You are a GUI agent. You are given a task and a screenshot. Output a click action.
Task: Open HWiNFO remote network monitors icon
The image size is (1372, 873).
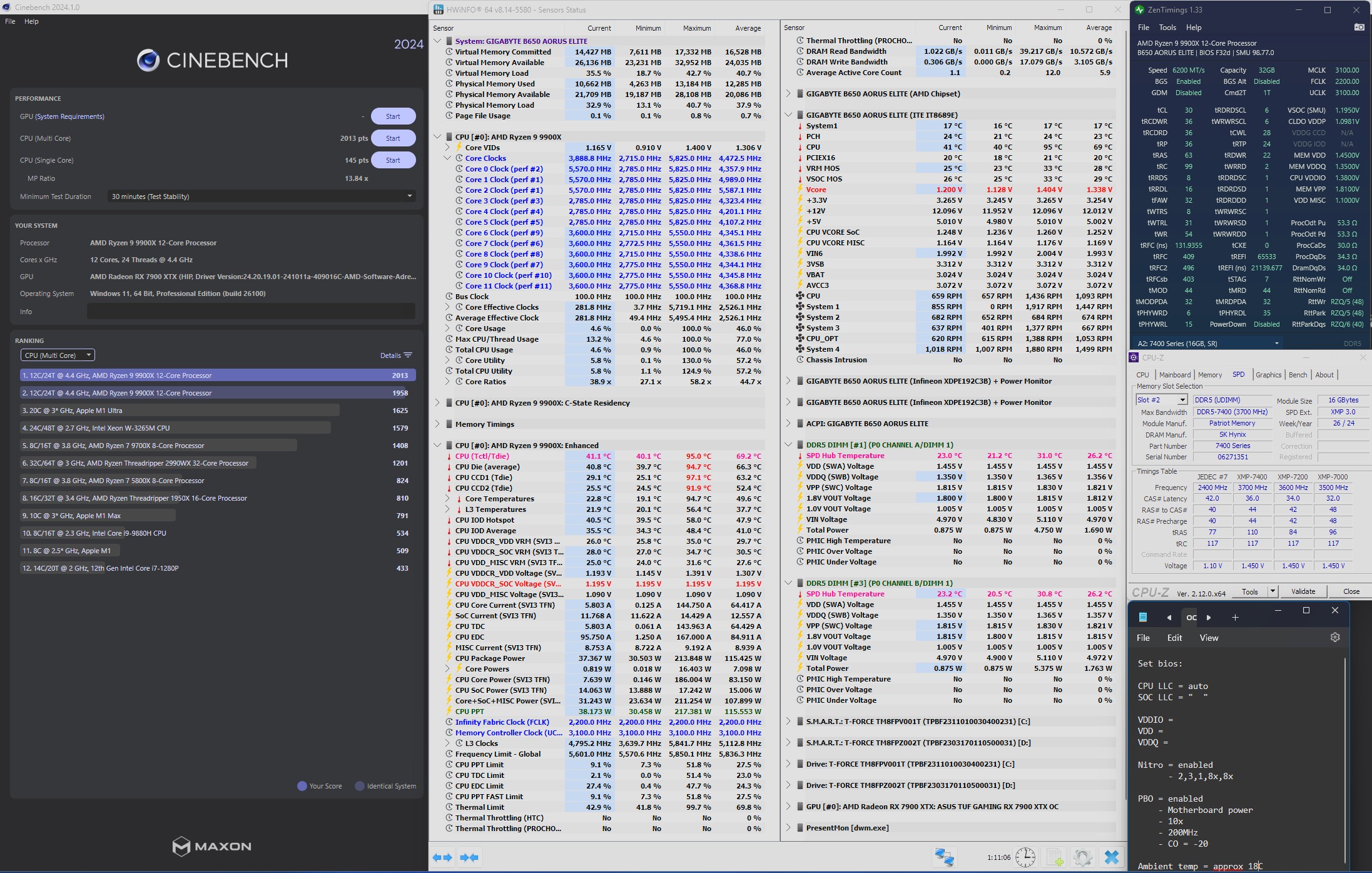(944, 857)
